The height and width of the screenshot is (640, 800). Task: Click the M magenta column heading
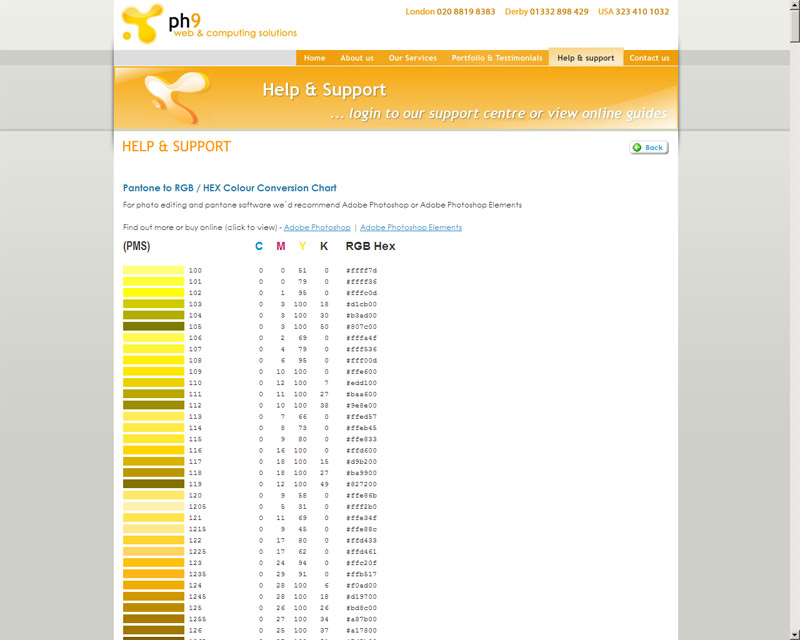click(x=281, y=246)
